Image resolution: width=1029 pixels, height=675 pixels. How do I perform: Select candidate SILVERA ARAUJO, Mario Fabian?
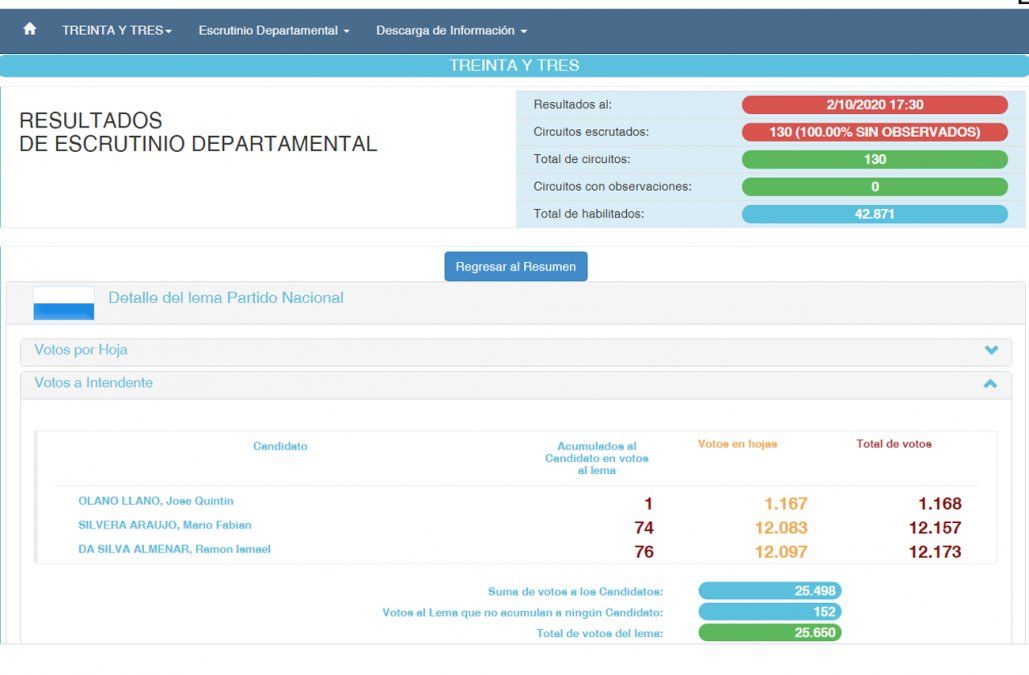[x=165, y=525]
